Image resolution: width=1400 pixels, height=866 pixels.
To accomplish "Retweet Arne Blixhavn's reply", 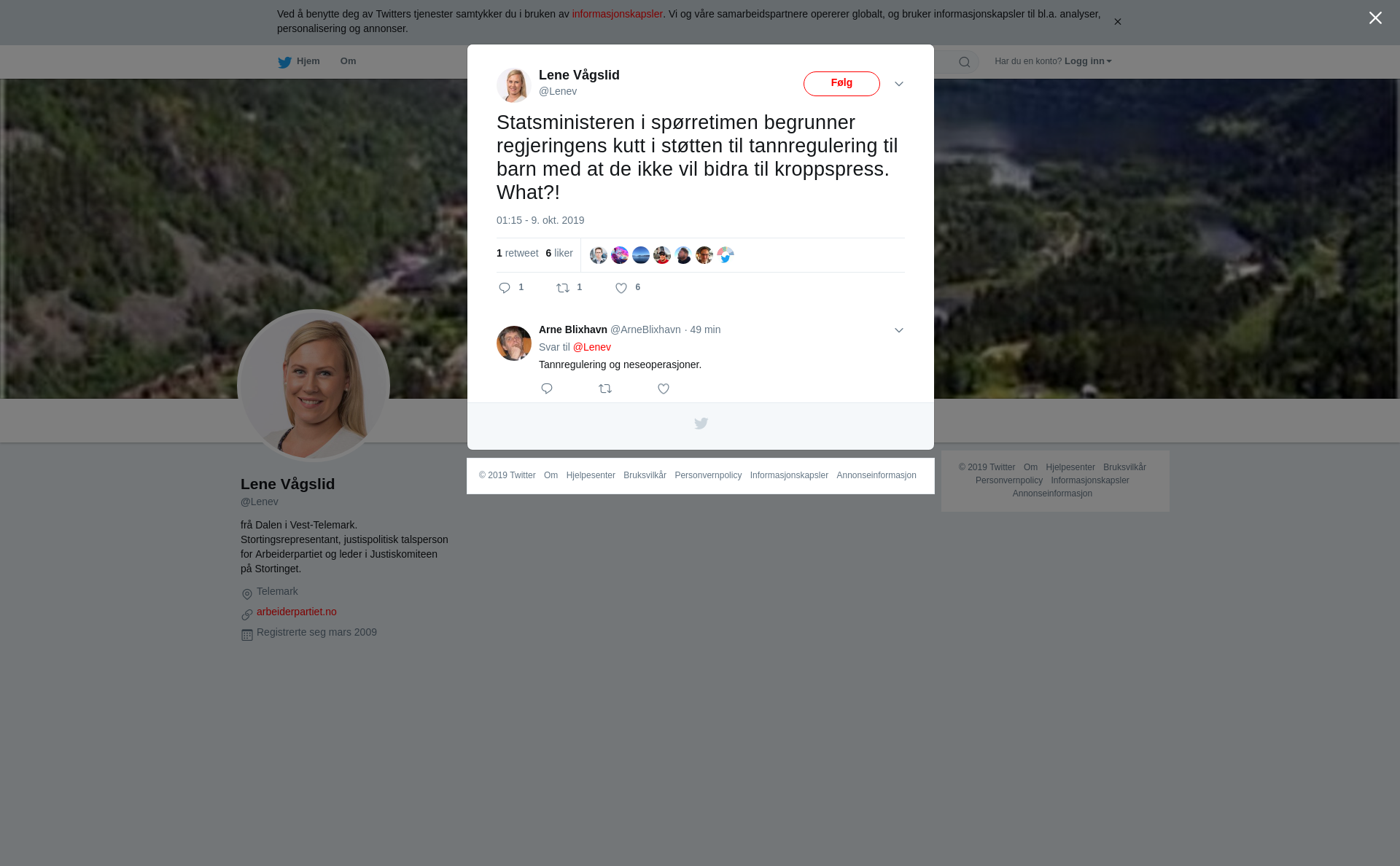I will (x=605, y=389).
